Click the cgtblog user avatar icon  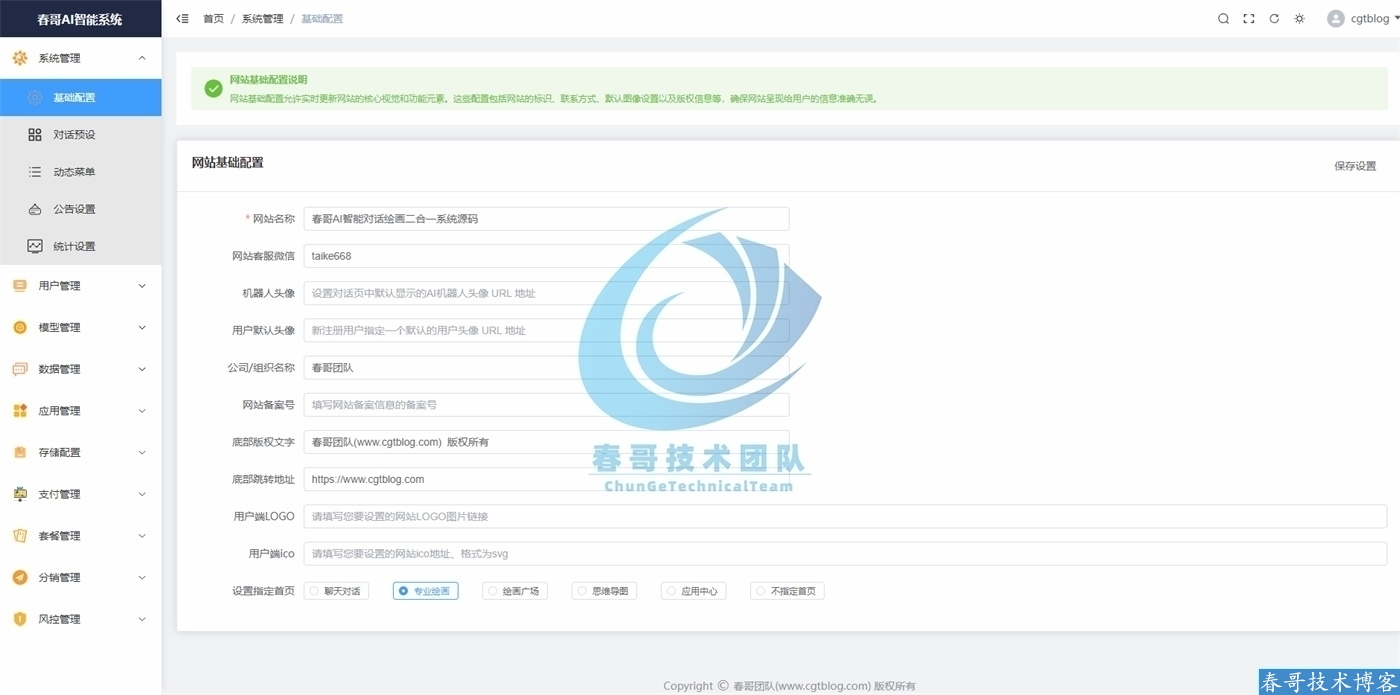(1335, 19)
